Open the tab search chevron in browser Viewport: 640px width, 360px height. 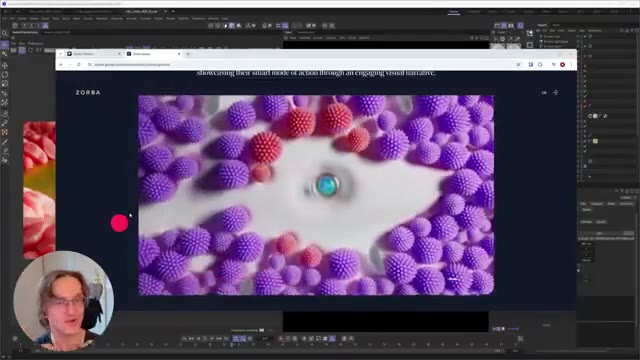[x=61, y=54]
